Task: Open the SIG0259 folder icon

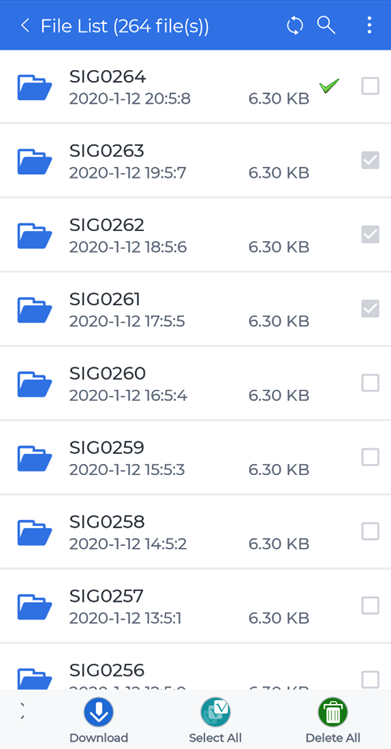Action: [x=34, y=458]
